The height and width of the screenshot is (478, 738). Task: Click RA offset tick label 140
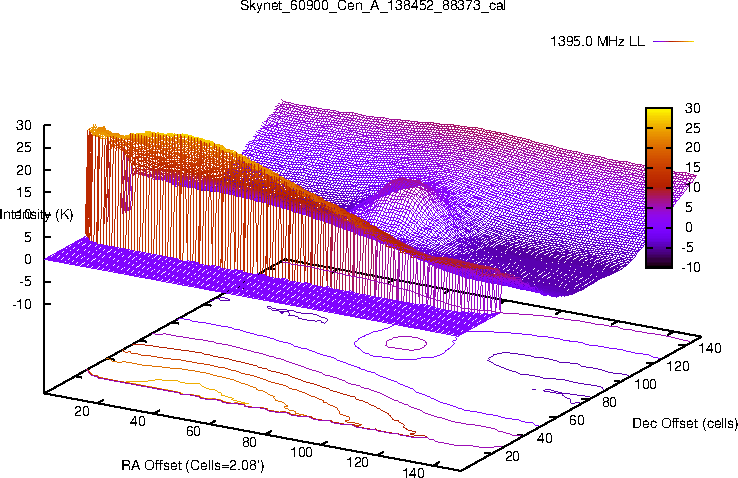(x=413, y=472)
